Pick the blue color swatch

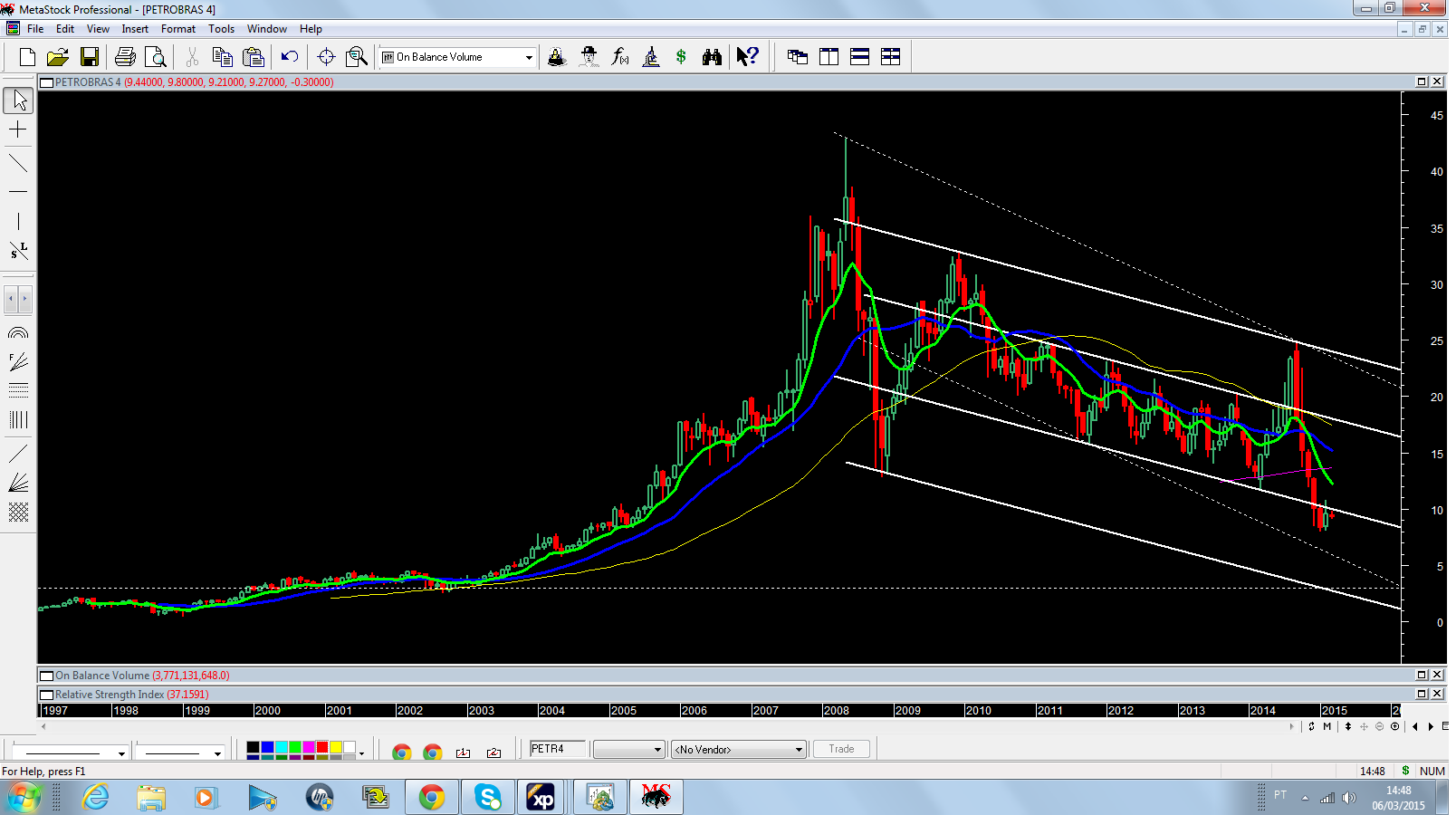tap(267, 748)
